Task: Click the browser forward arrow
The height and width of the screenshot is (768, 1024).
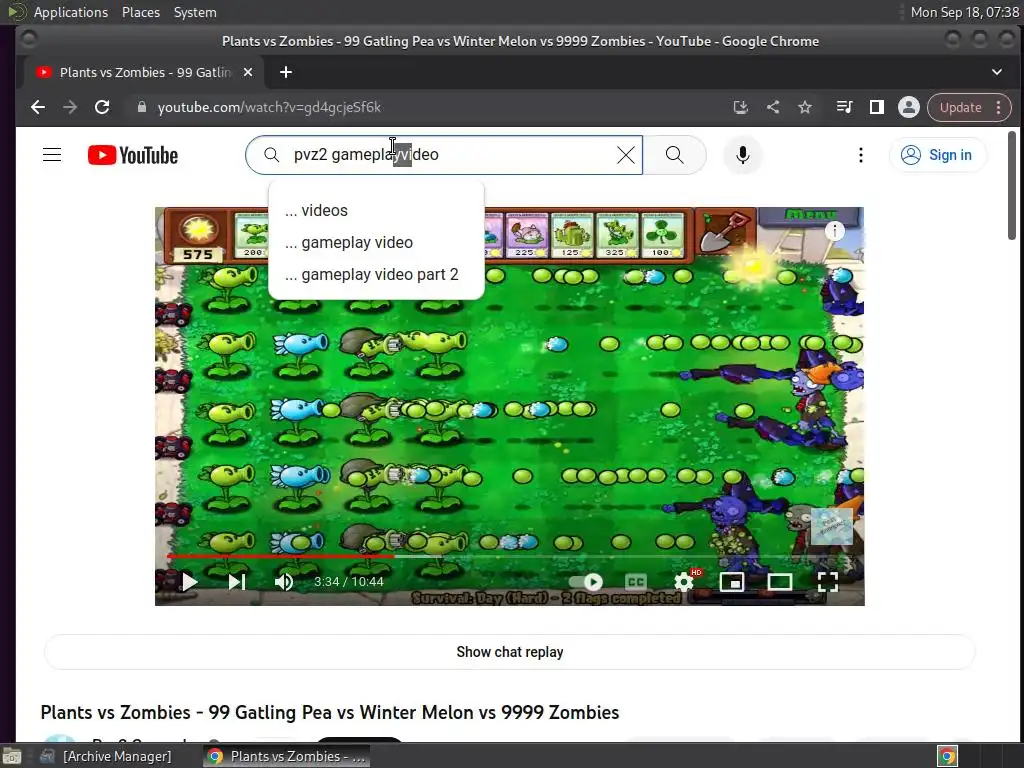Action: (70, 107)
